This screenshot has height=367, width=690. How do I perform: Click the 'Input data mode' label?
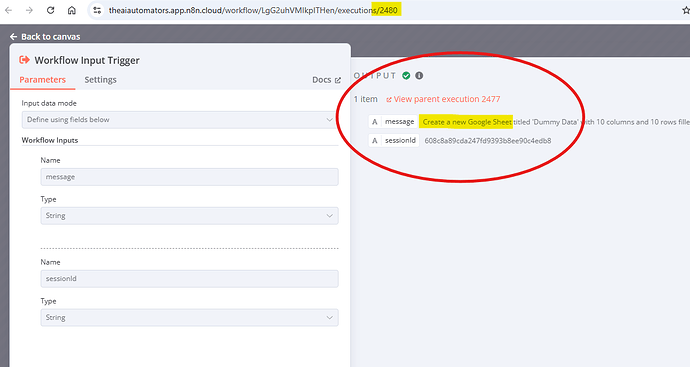[49, 103]
